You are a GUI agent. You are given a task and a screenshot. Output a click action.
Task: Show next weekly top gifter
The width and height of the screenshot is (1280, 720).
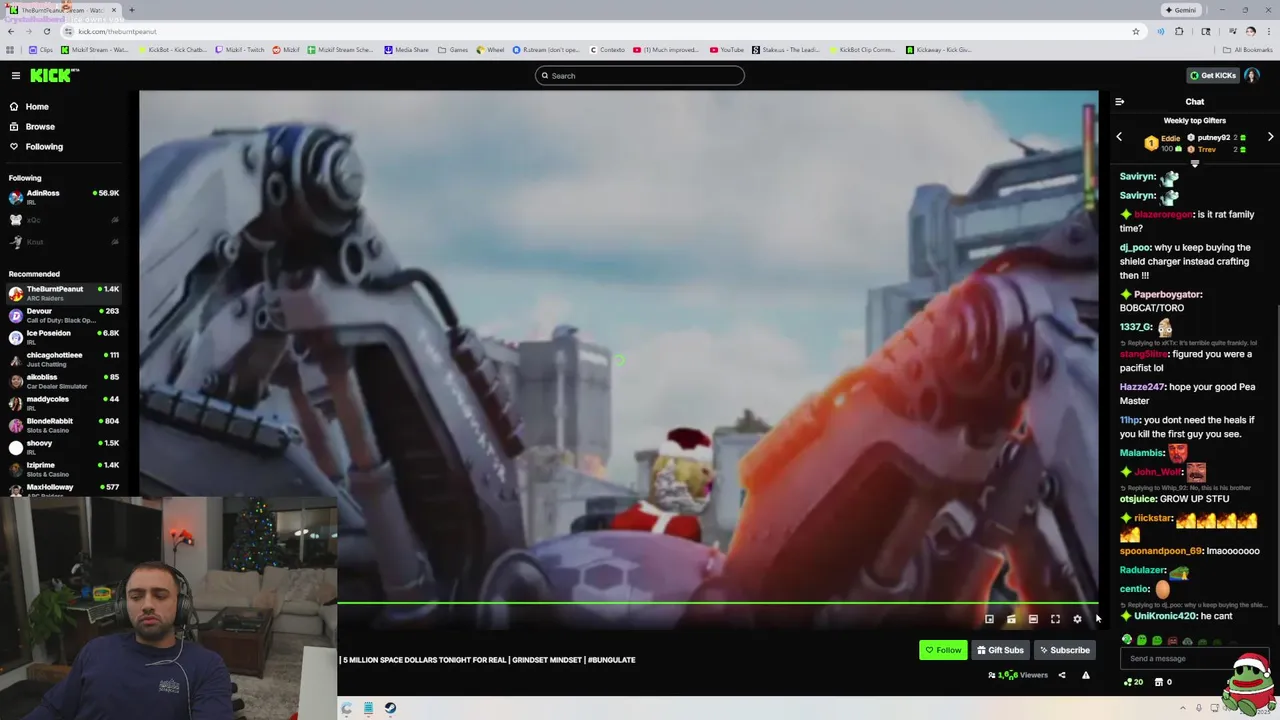pos(1270,137)
